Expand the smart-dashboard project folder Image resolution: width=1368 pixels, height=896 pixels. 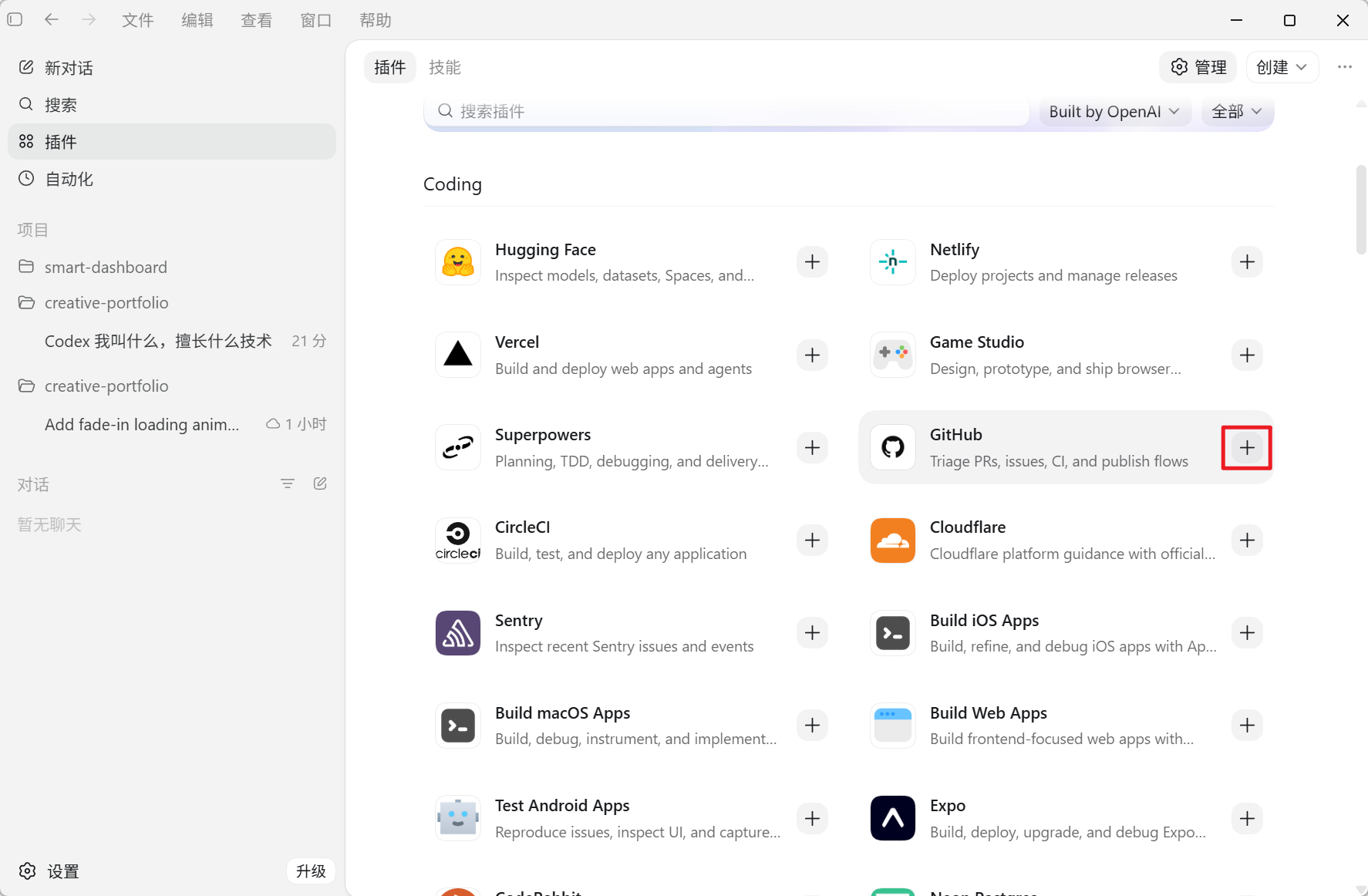click(26, 266)
